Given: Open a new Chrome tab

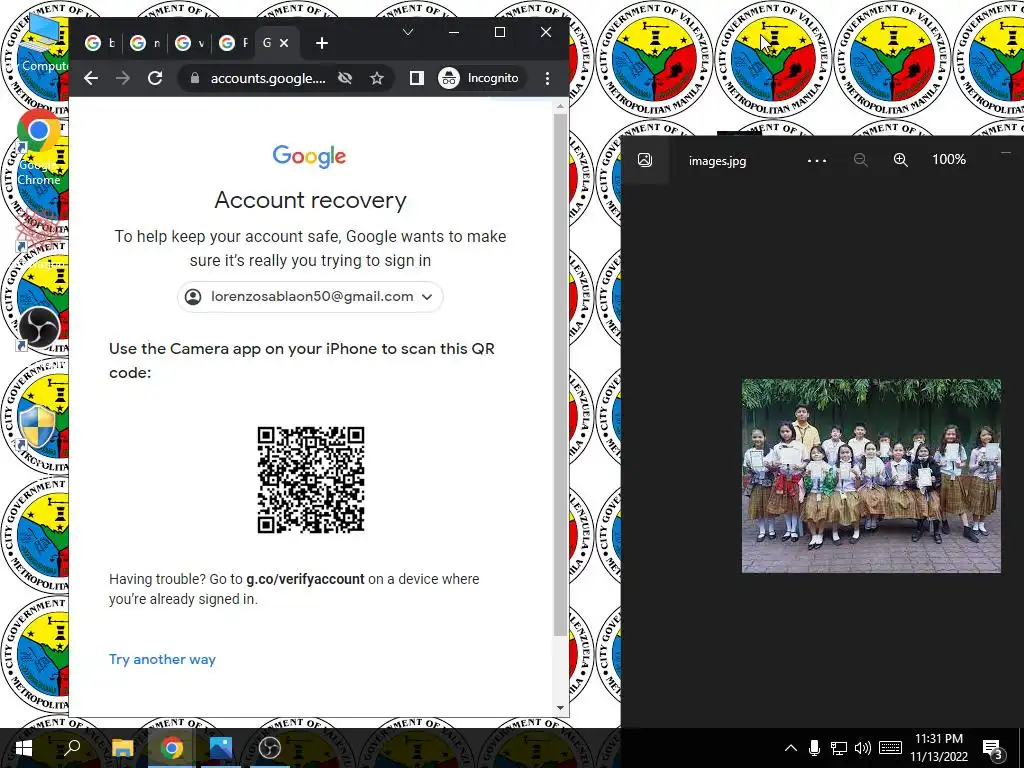Looking at the screenshot, I should tap(321, 43).
